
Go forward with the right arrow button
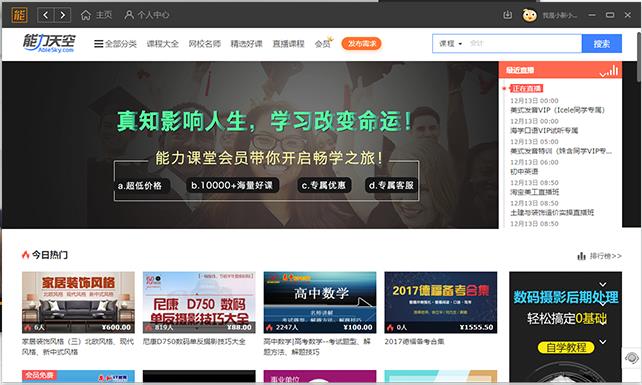click(x=62, y=15)
